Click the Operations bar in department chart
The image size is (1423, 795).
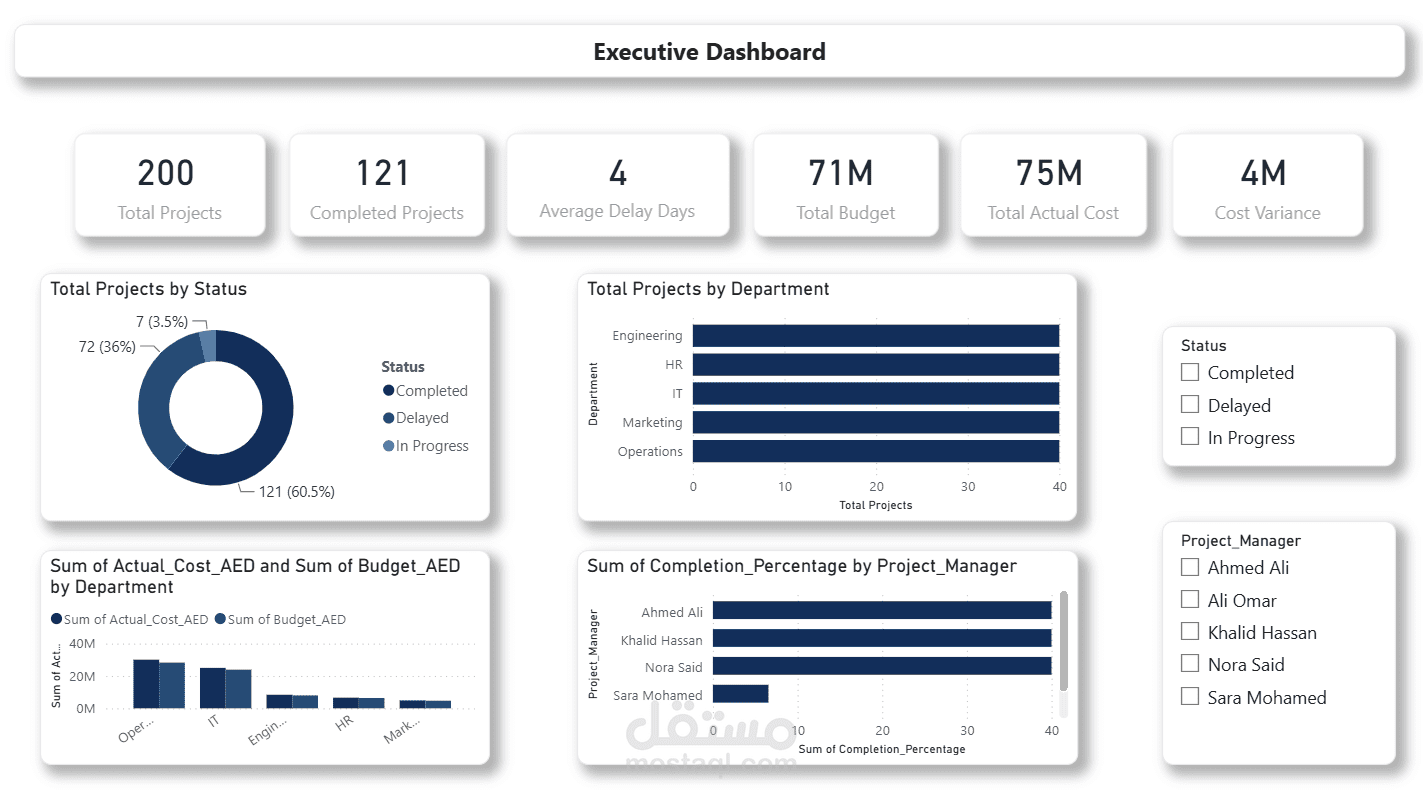click(875, 451)
